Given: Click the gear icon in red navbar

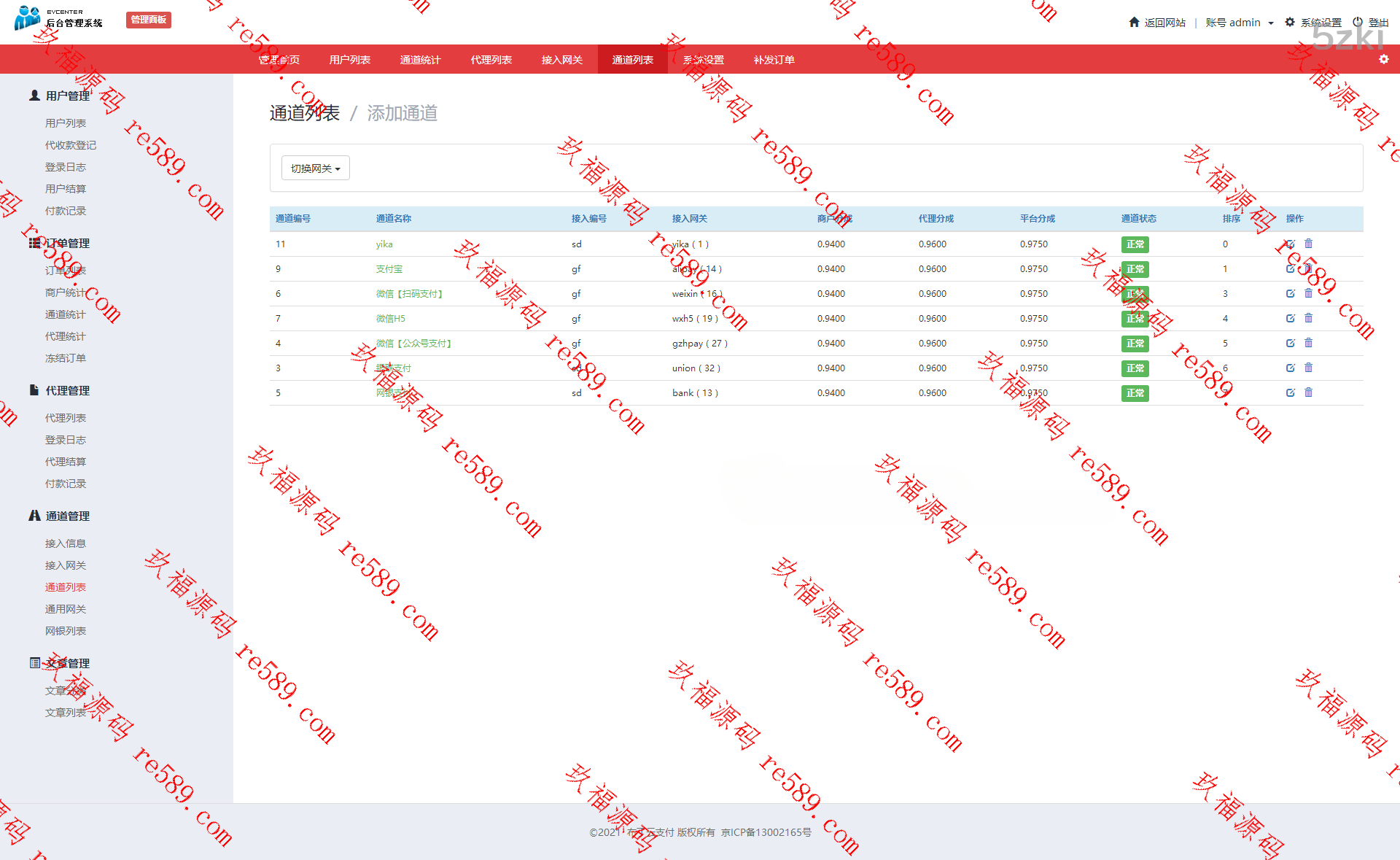Looking at the screenshot, I should pos(1383,59).
